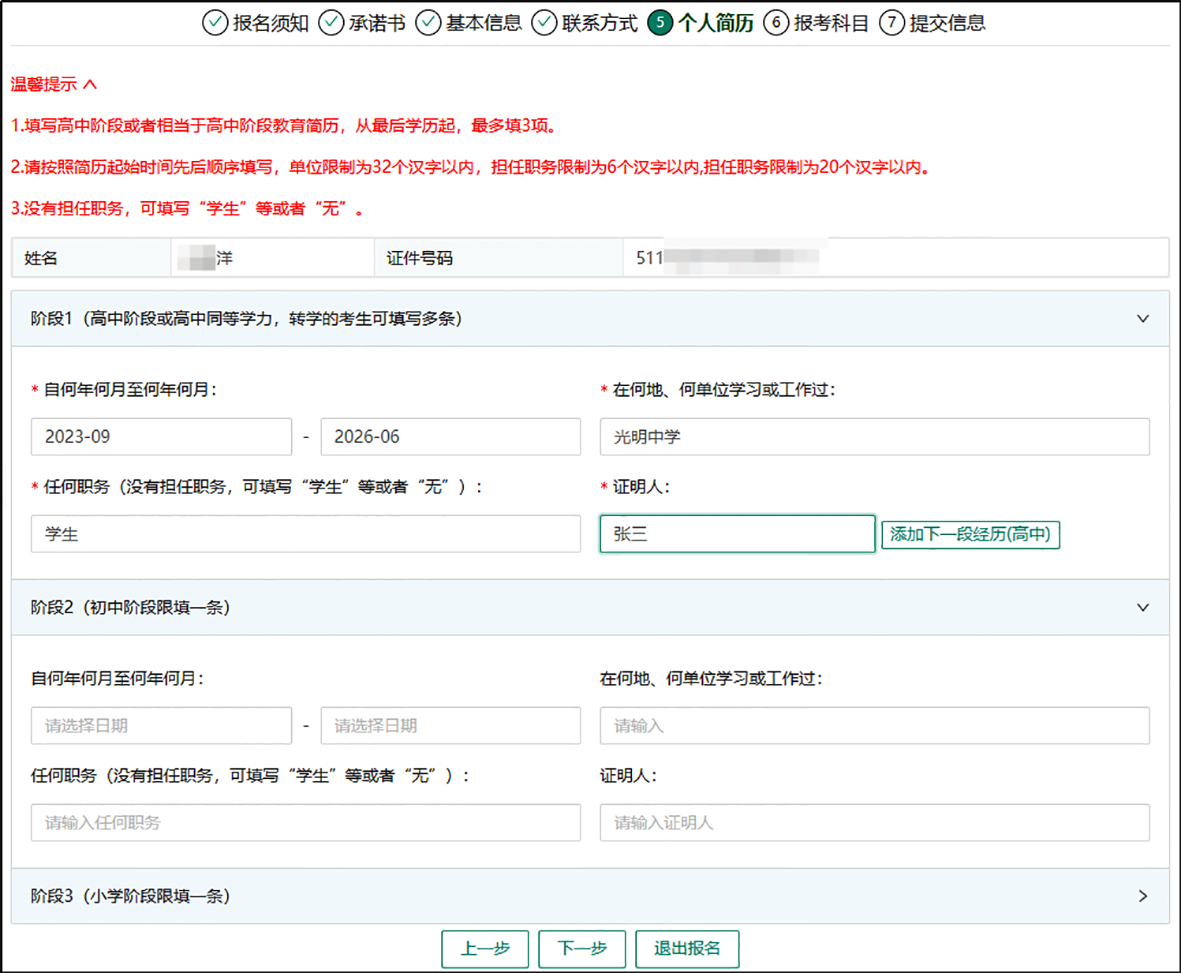The image size is (1181, 973).
Task: Select the 提交信息 step 7 circle
Action: click(891, 22)
